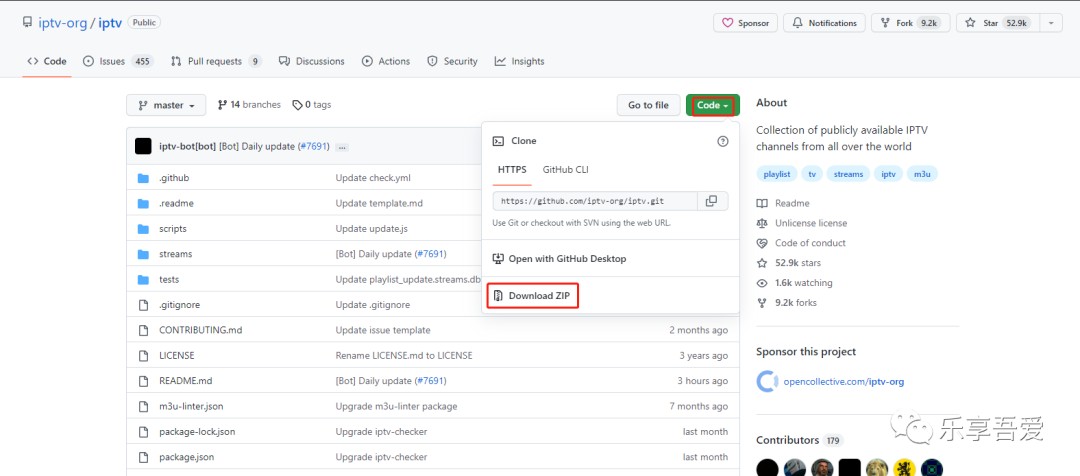This screenshot has width=1080, height=476.
Task: Click the tests folder icon
Action: [143, 280]
